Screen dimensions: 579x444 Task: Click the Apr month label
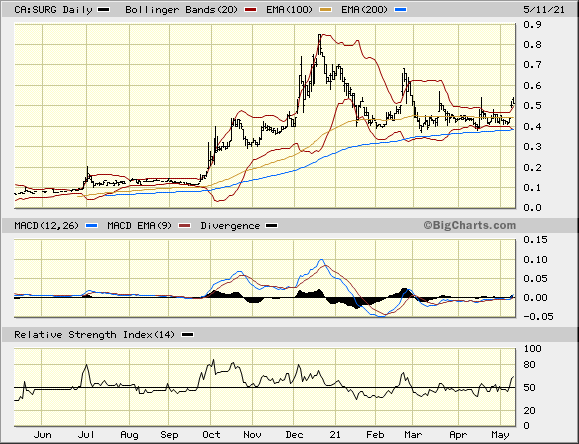tap(458, 435)
